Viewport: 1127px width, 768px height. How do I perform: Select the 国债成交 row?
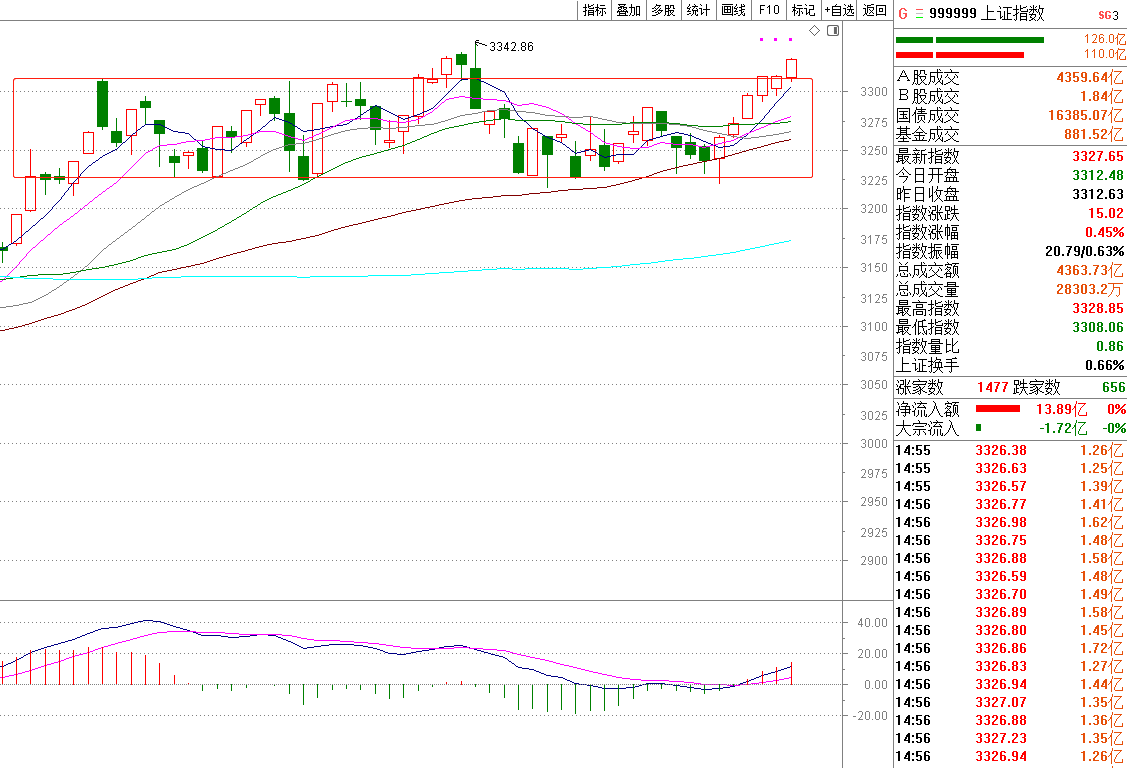(1010, 115)
